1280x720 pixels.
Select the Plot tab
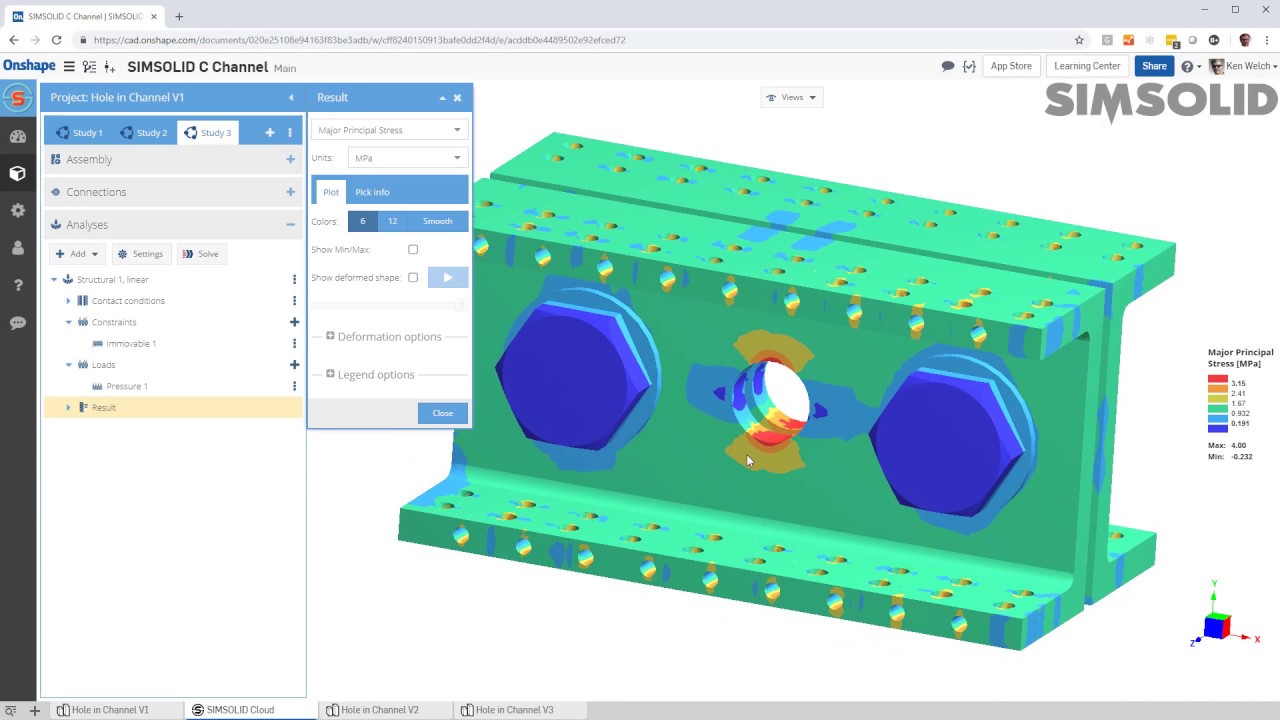(x=330, y=192)
